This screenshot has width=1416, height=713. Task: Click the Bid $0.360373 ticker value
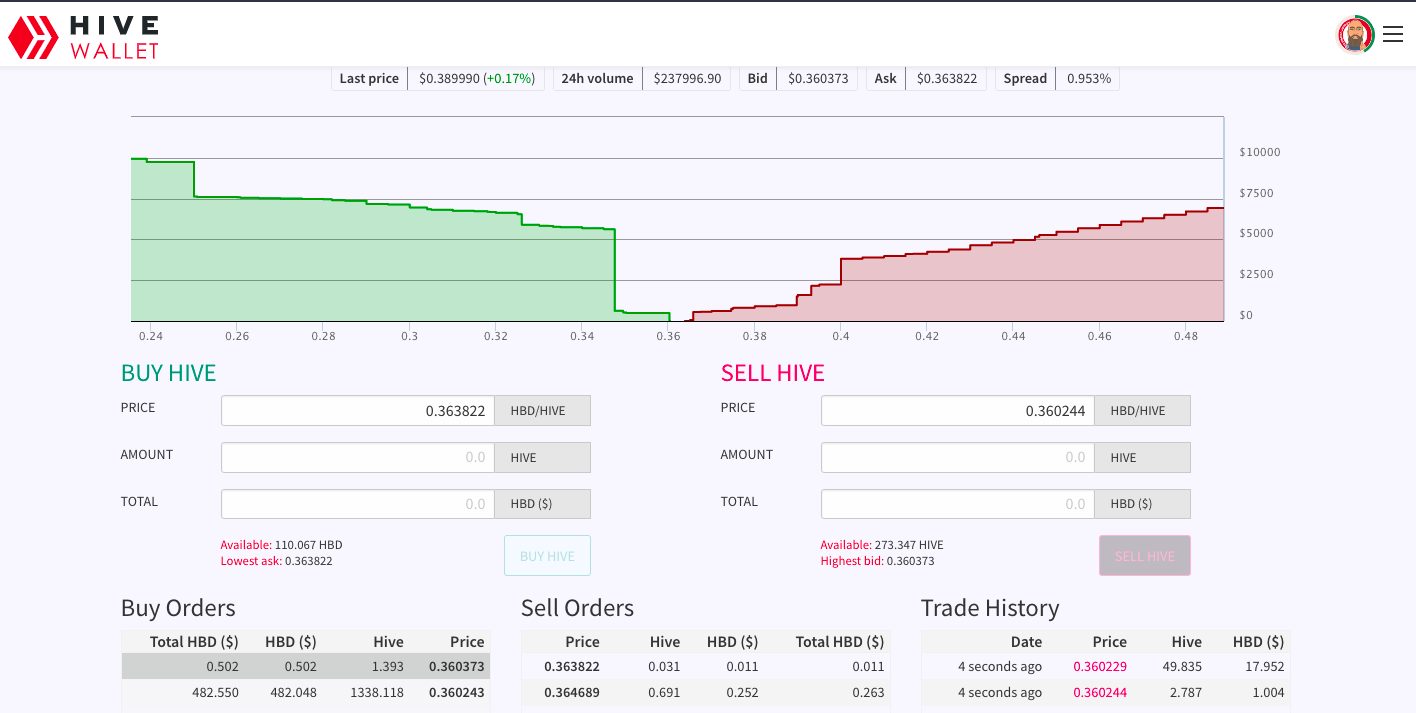tap(817, 79)
